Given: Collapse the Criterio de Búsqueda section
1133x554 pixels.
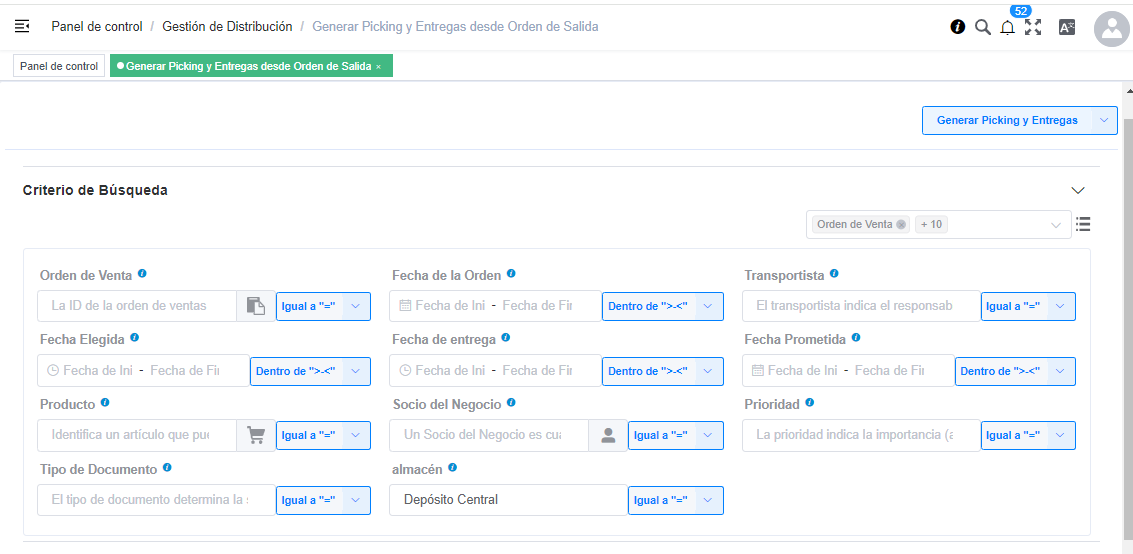Looking at the screenshot, I should [x=1078, y=191].
